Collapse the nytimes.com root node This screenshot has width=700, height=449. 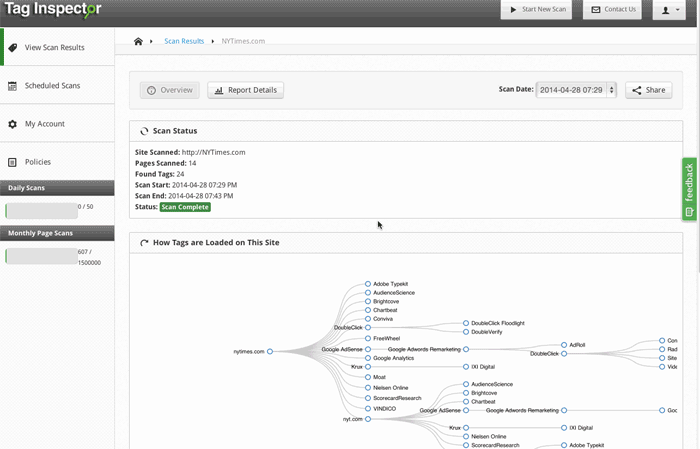click(270, 351)
